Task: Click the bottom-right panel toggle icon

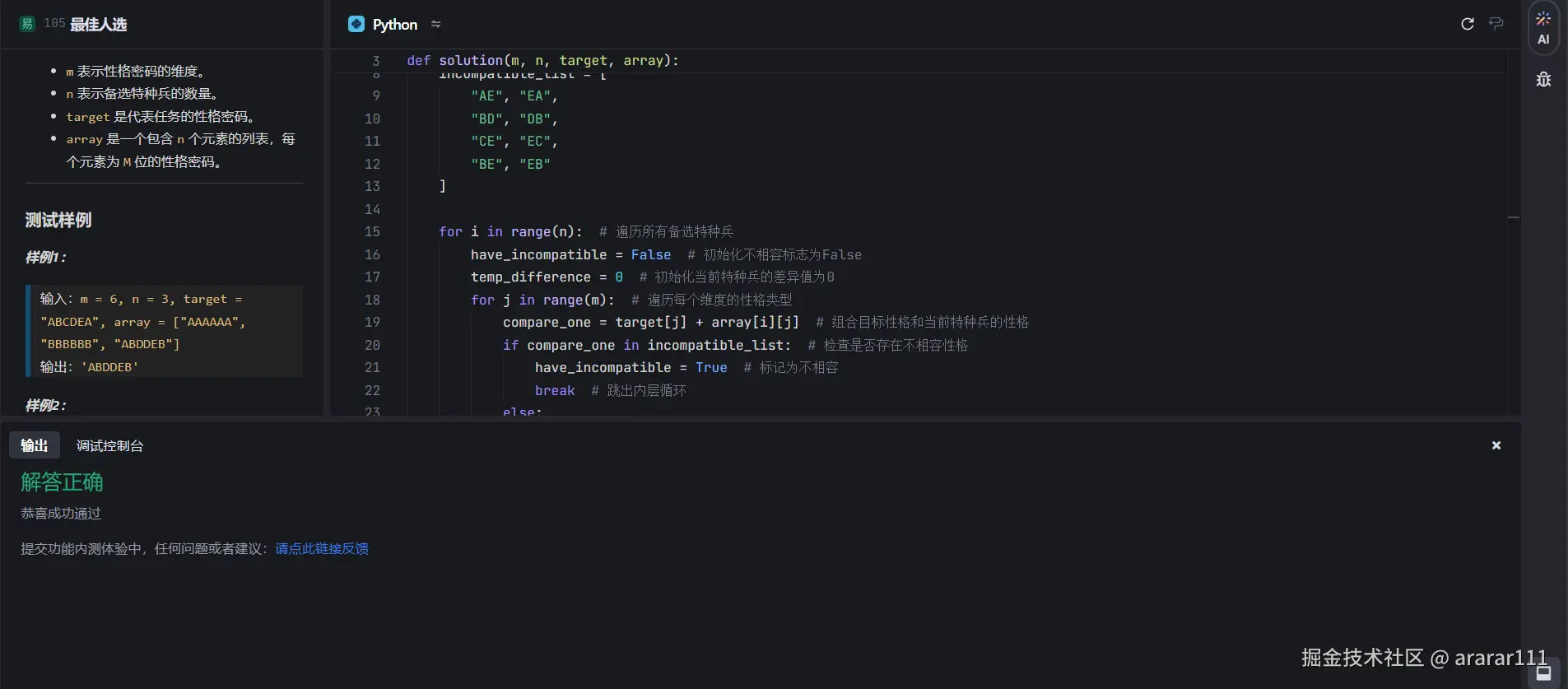Action: [1544, 673]
